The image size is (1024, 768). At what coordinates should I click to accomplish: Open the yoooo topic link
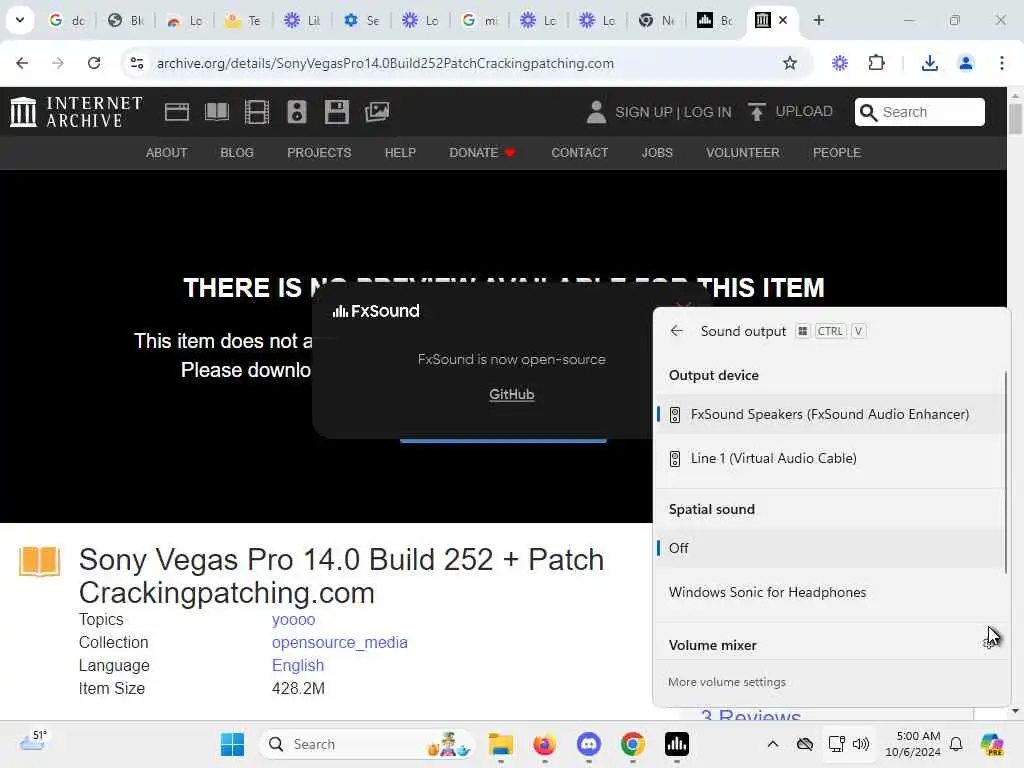(293, 620)
